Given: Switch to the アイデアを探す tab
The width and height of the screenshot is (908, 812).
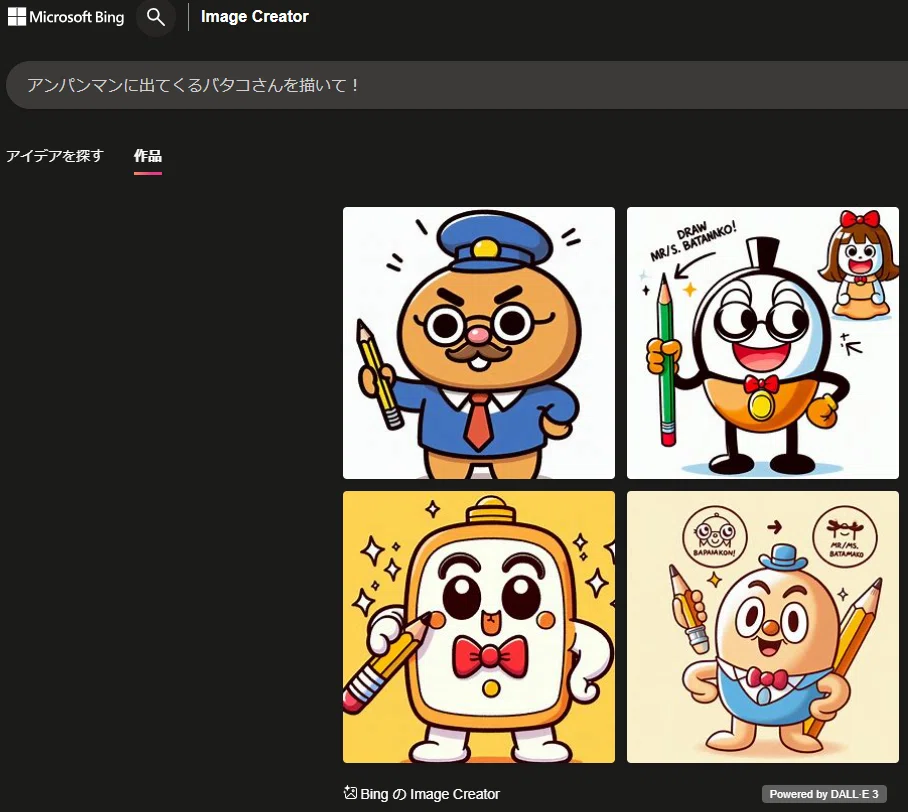Looking at the screenshot, I should click(x=55, y=156).
